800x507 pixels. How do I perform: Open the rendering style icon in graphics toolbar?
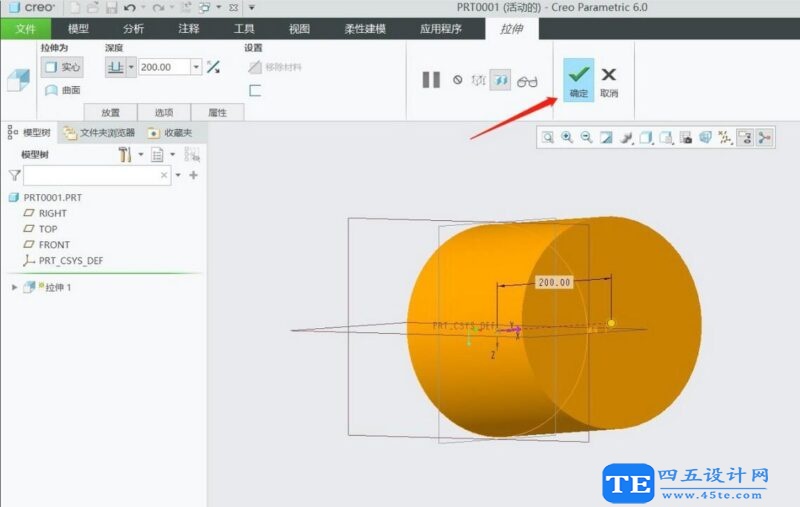(x=626, y=137)
